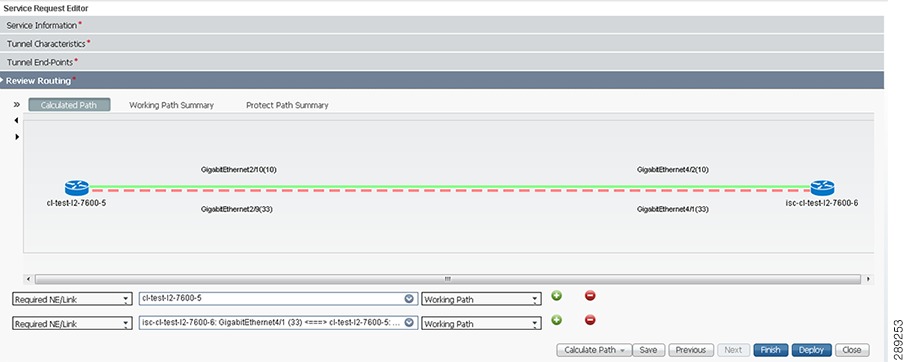905x362 pixels.
Task: Click the Finish button
Action: coord(771,350)
